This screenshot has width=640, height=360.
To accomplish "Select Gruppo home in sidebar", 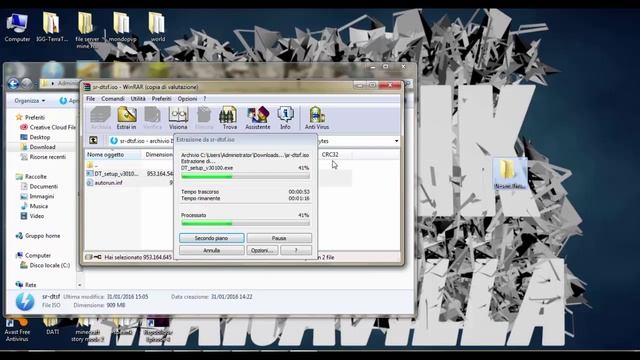I will coord(38,236).
